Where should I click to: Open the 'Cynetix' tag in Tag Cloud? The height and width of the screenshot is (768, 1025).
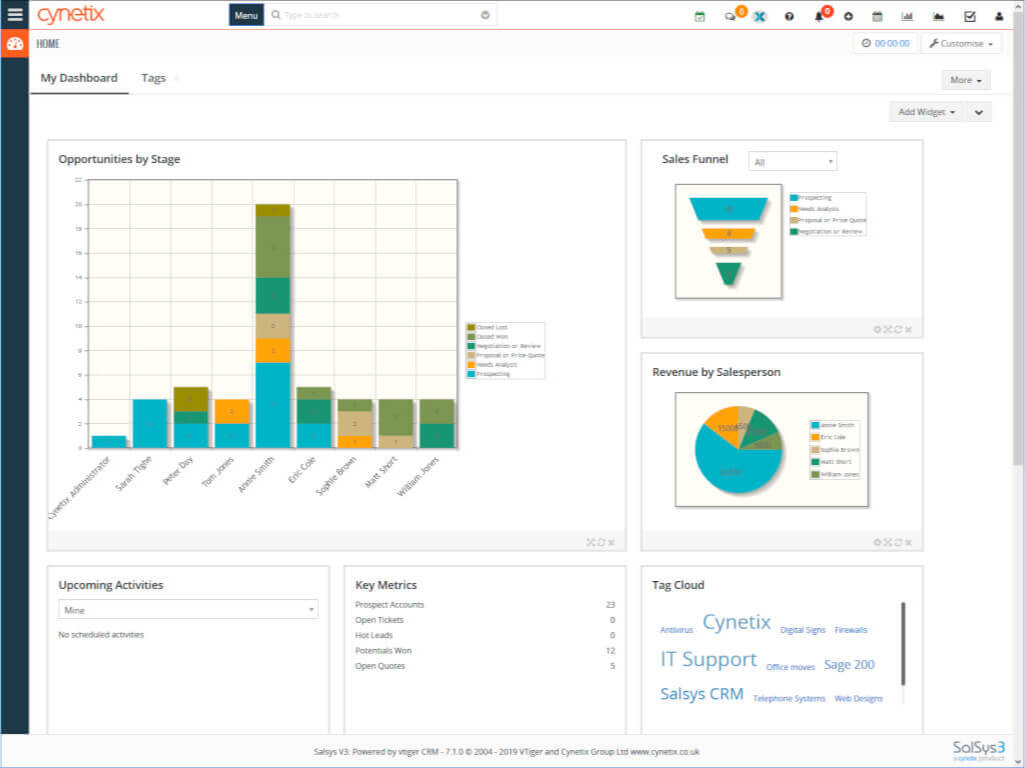(x=737, y=622)
